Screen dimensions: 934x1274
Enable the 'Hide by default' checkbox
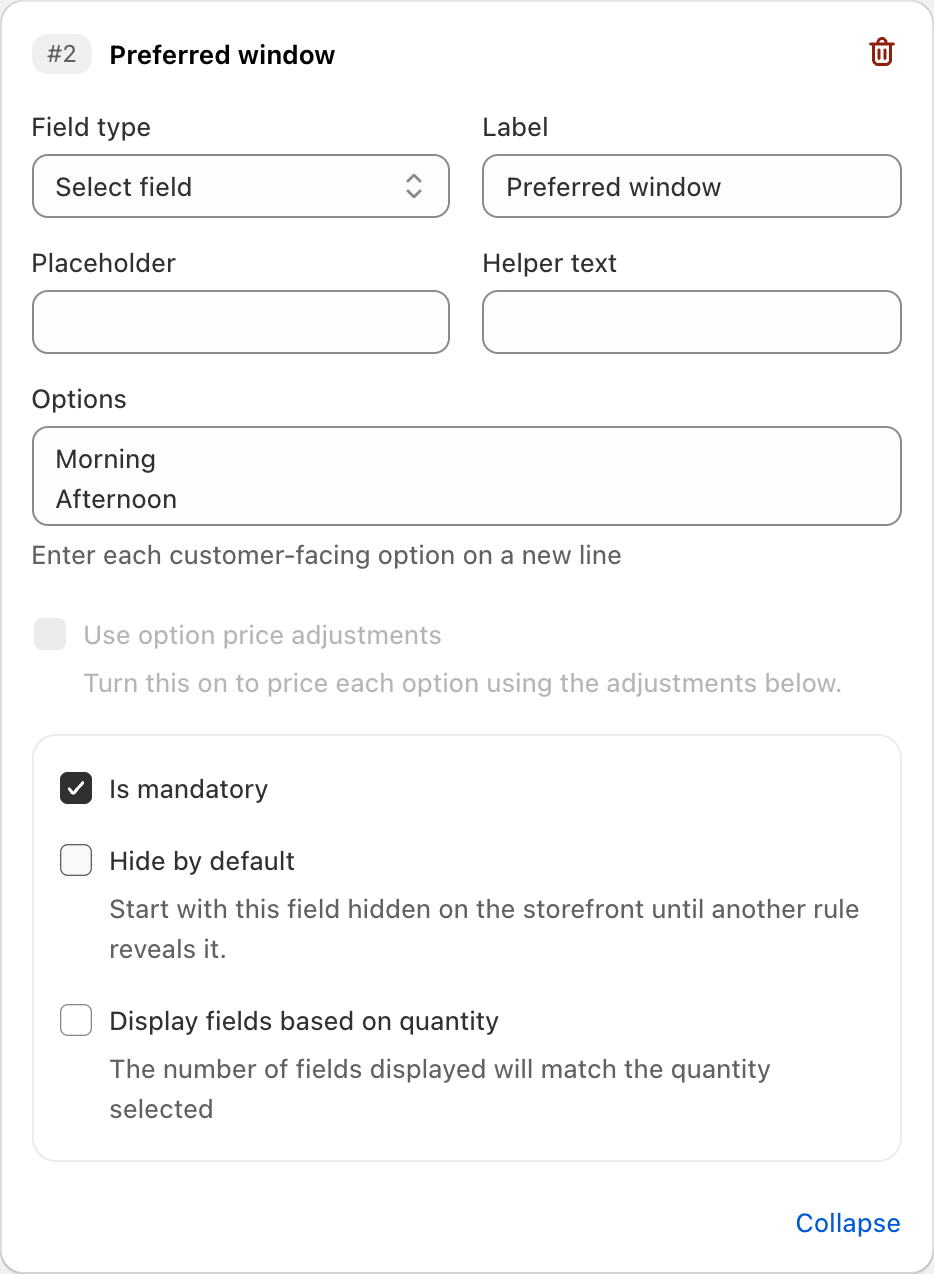(76, 860)
